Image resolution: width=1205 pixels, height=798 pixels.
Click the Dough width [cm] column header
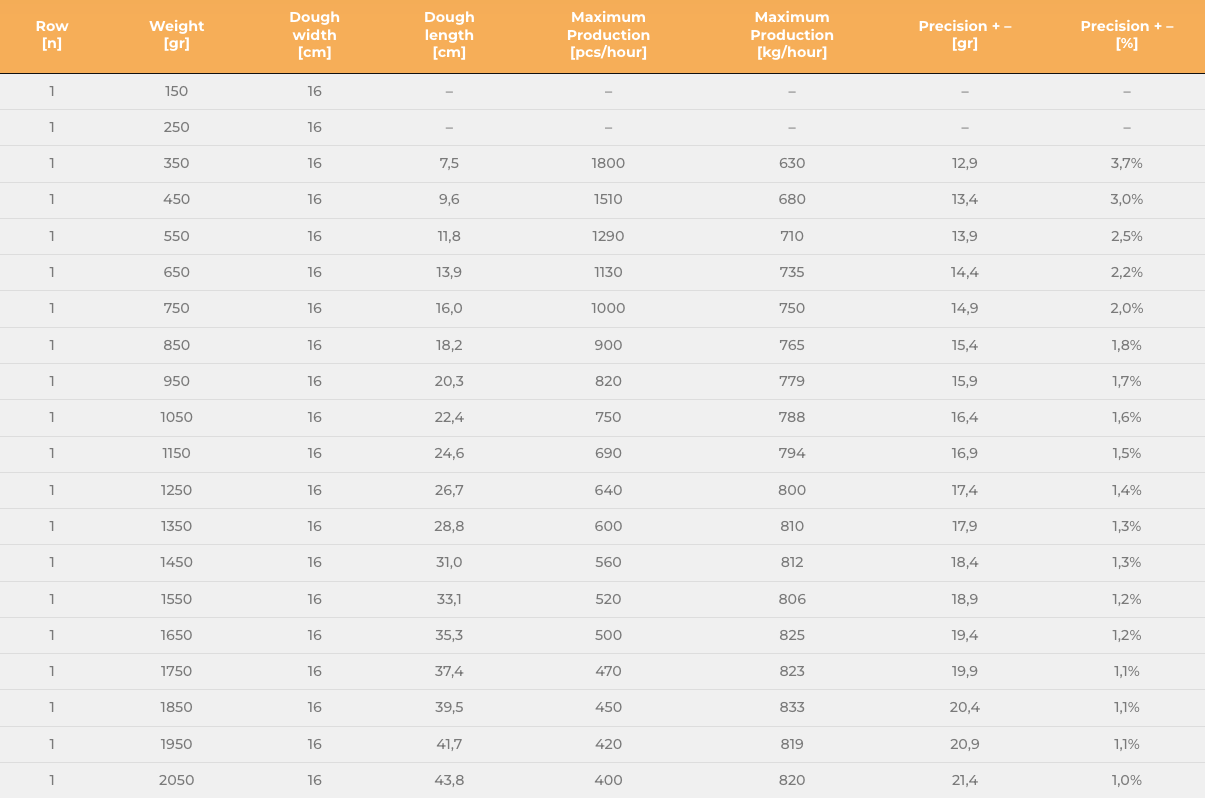pyautogui.click(x=315, y=35)
